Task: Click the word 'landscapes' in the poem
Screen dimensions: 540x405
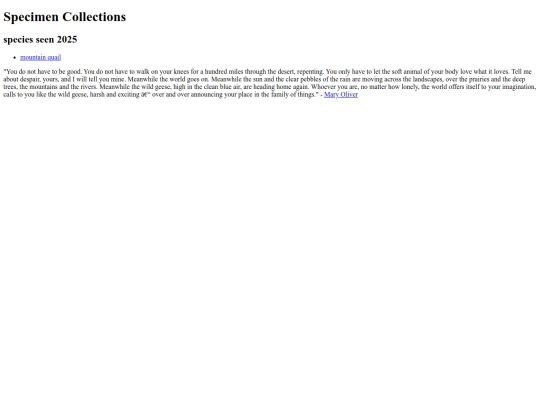Action: click(x=427, y=79)
